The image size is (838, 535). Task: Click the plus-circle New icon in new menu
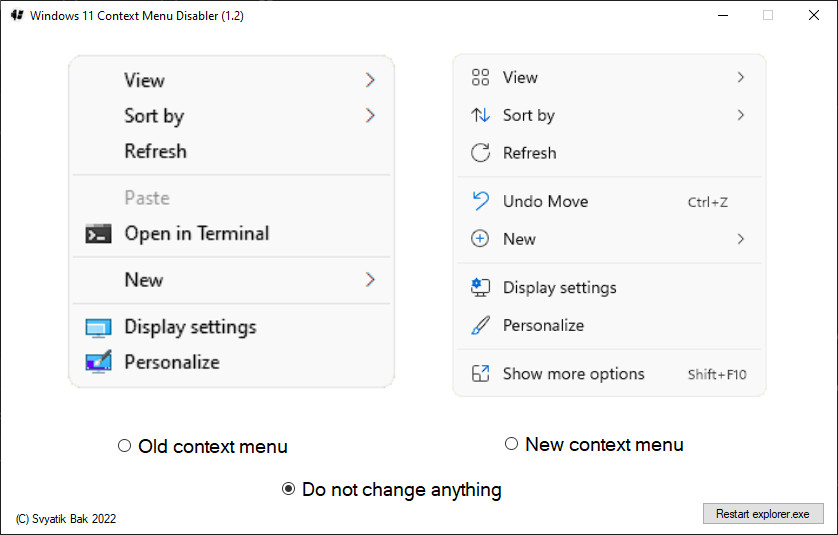[x=480, y=239]
